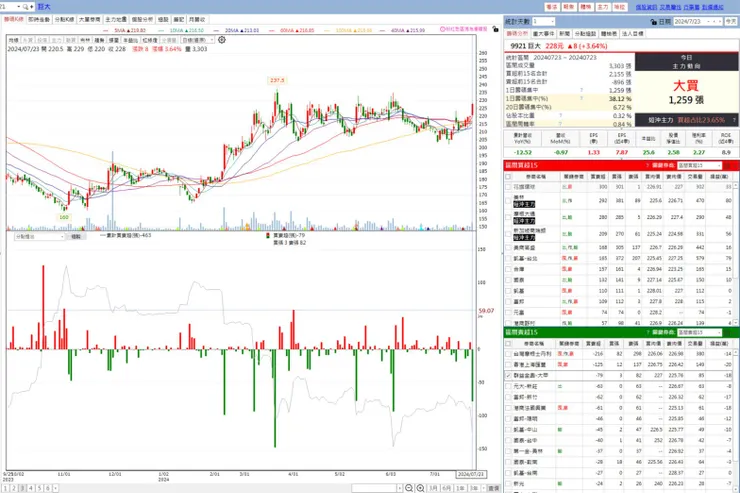Tick the checkbox for 花旗環球 row

(508, 187)
